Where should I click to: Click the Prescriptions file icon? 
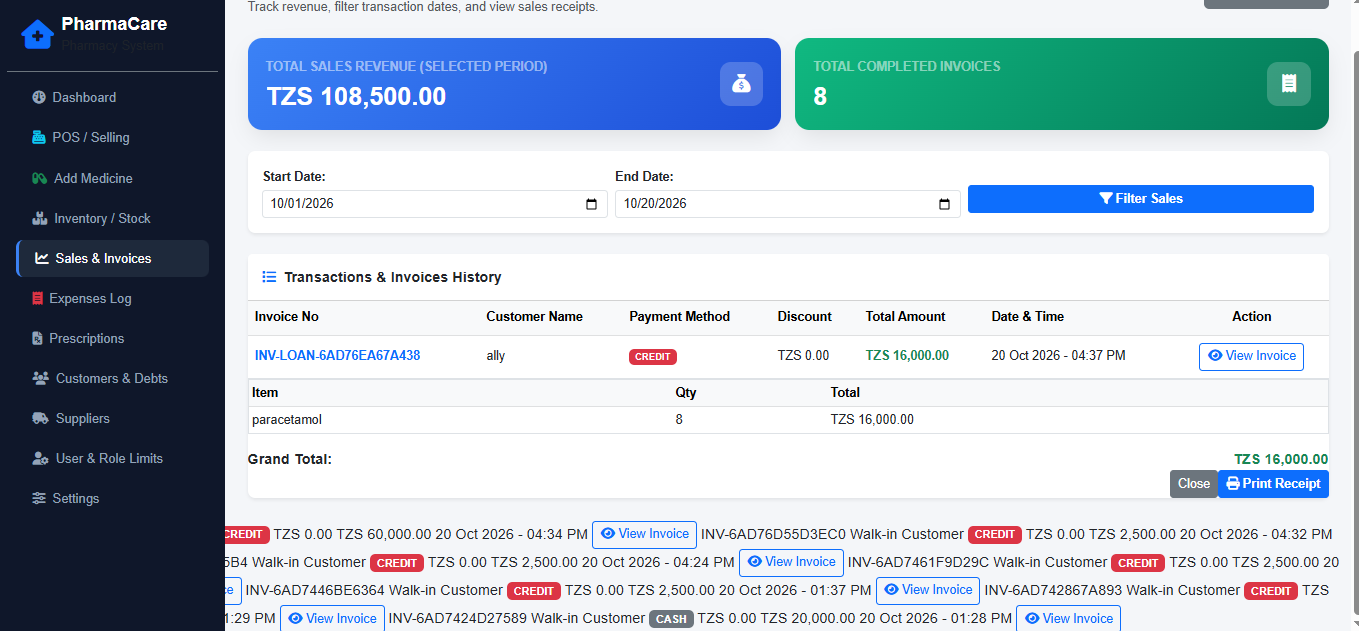pos(38,338)
